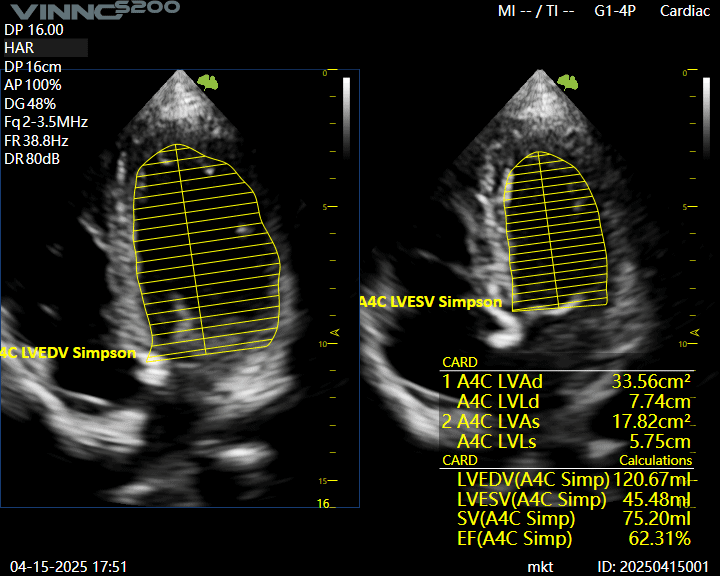This screenshot has height=576, width=720.
Task: Select the highlighted HAR parameter field
Action: [x=45, y=48]
